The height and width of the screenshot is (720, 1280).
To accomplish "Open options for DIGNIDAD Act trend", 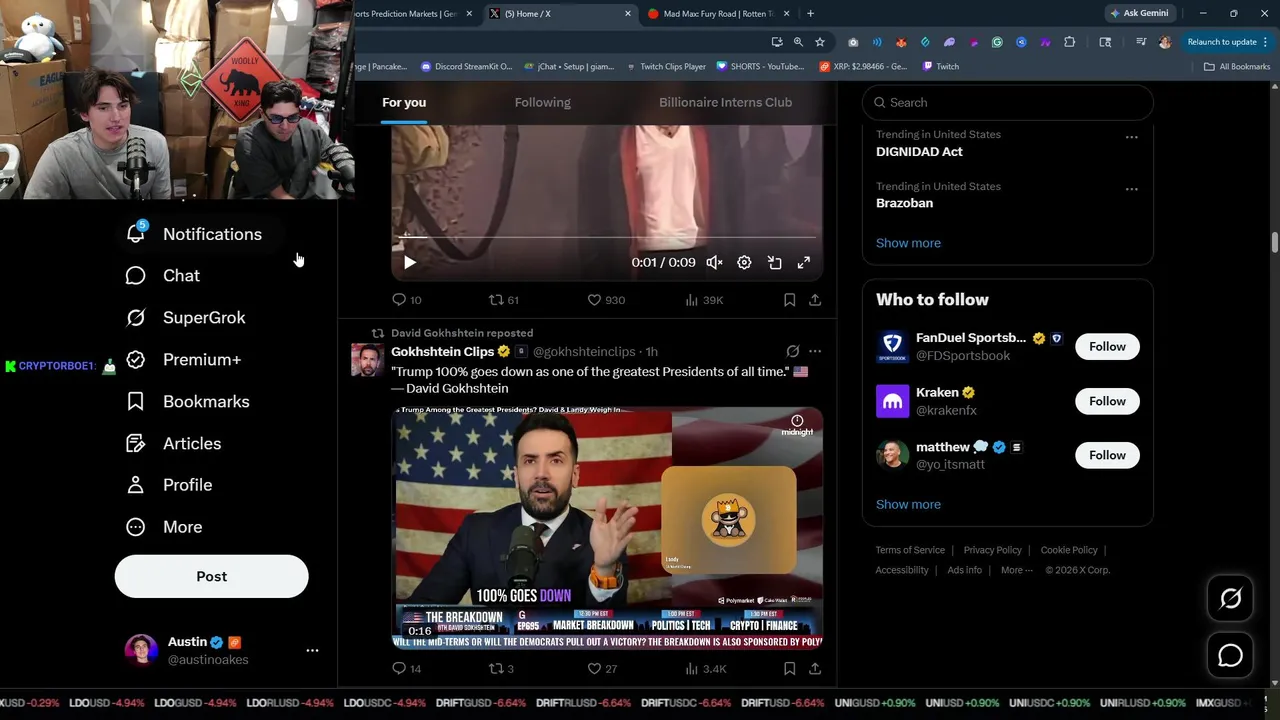I will (1131, 137).
